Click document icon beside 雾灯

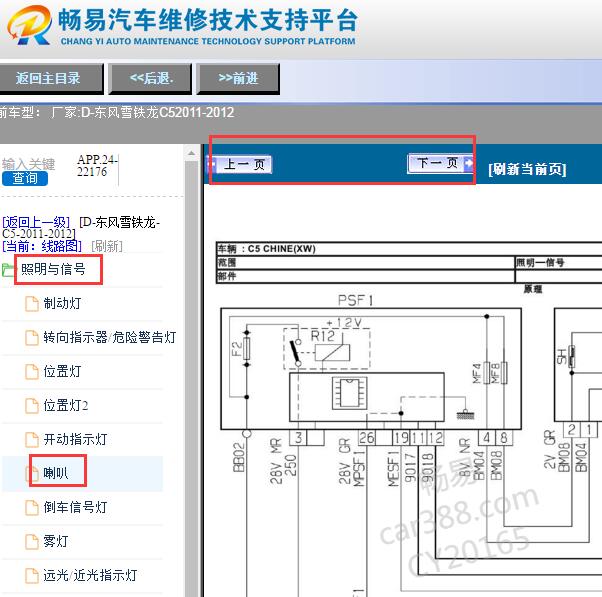(32, 542)
